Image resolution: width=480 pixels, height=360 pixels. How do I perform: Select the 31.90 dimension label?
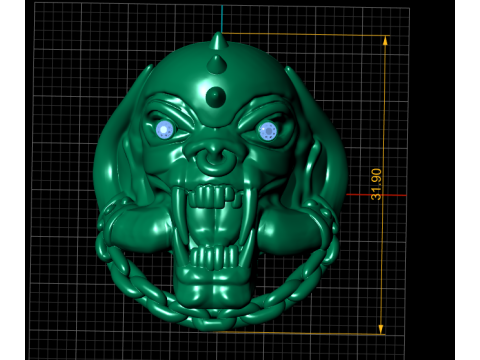pos(376,184)
